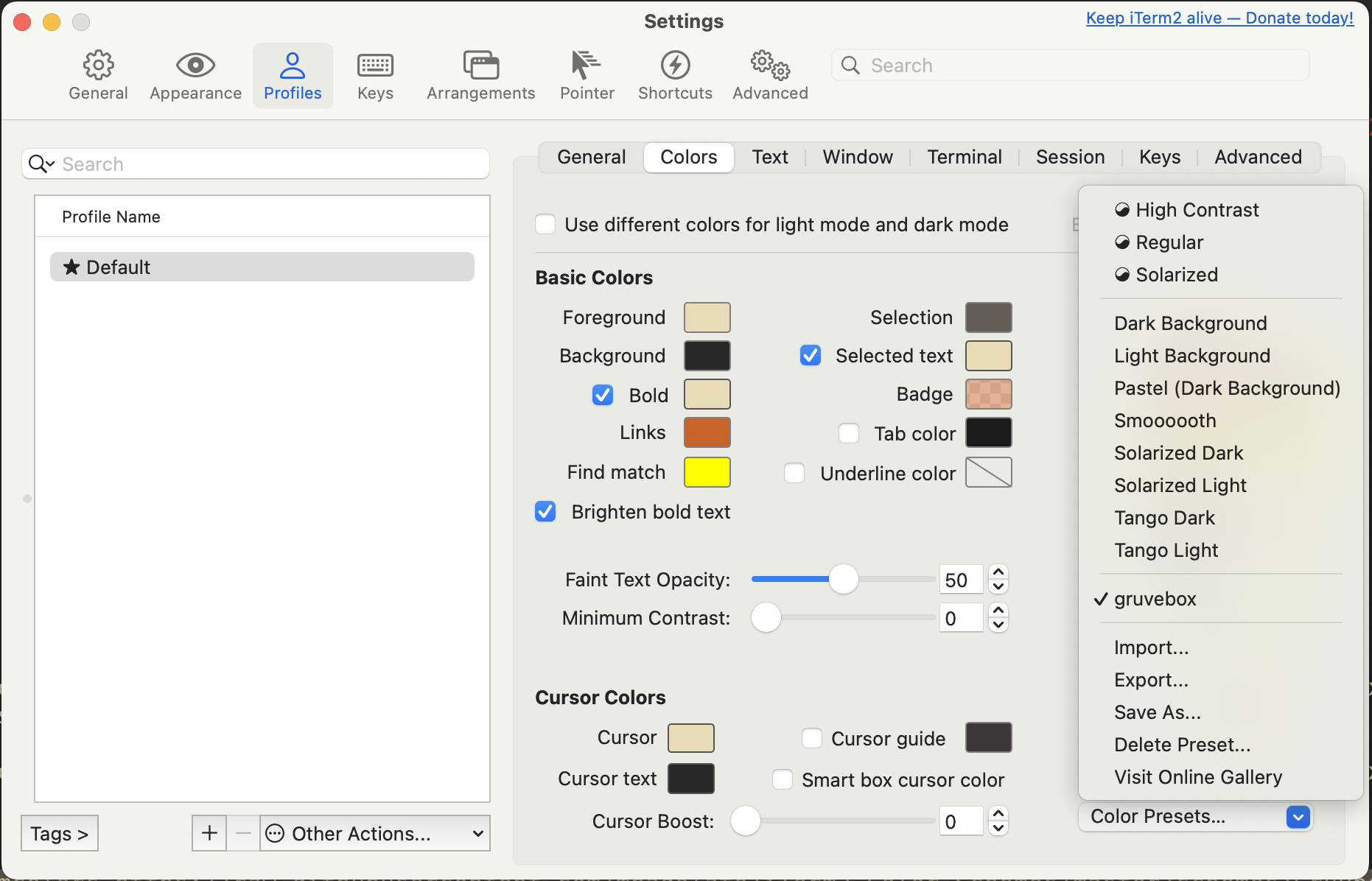Switch to Appearance settings
The height and width of the screenshot is (881, 1372).
pyautogui.click(x=195, y=74)
